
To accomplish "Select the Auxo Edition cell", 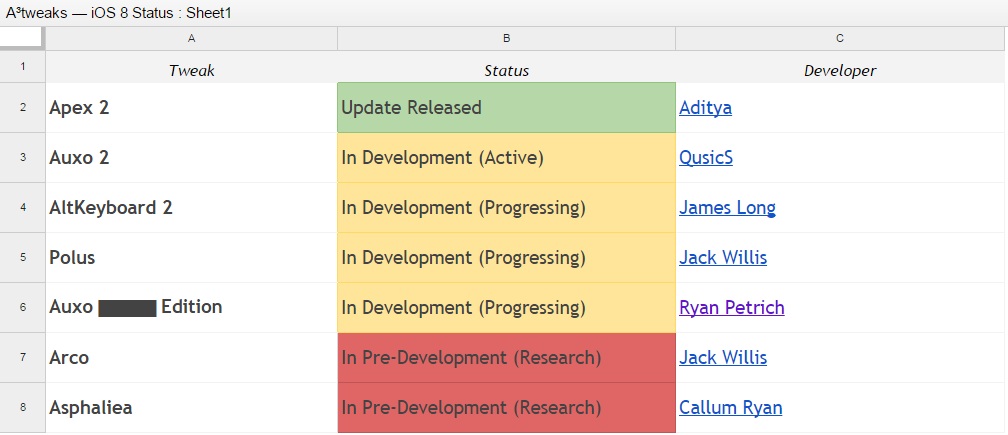I will [192, 308].
